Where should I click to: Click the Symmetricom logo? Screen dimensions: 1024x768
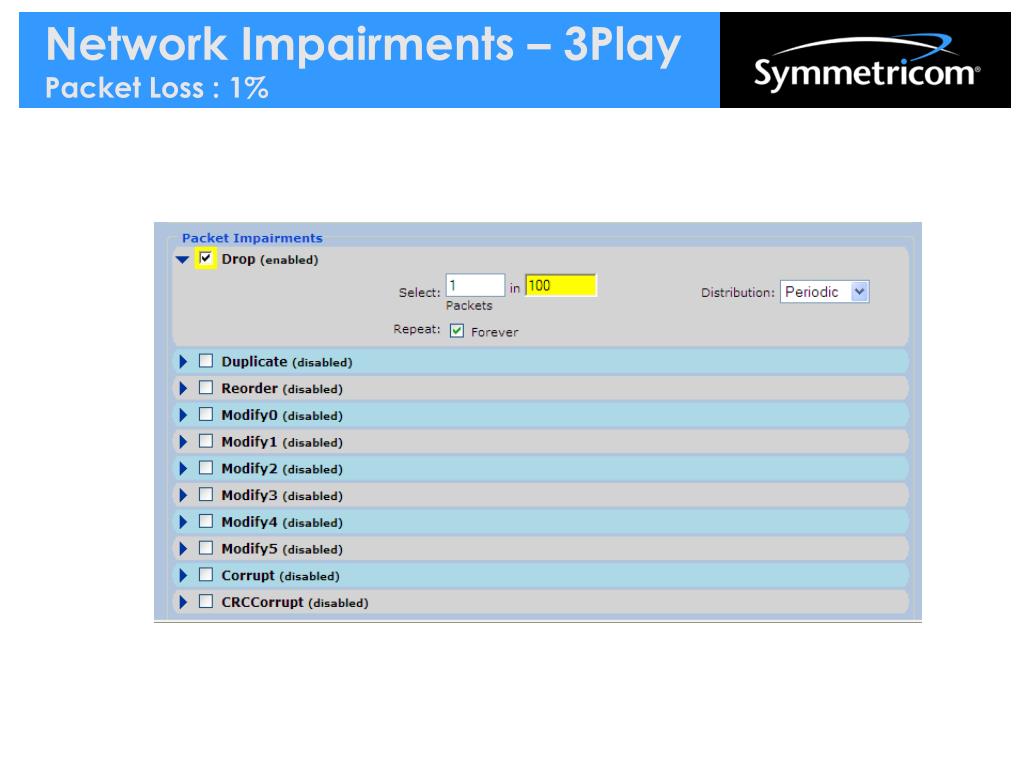[x=866, y=61]
